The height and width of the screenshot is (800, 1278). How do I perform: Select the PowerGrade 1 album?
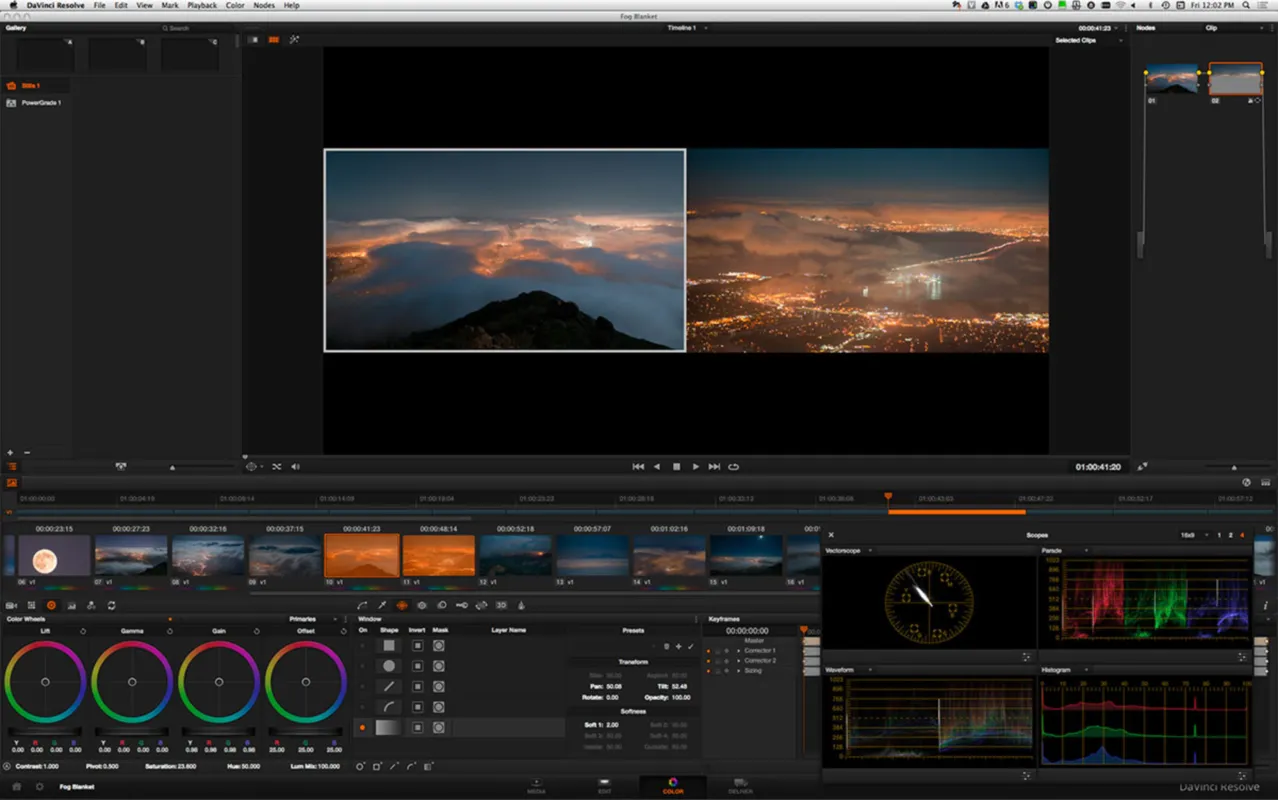41,103
